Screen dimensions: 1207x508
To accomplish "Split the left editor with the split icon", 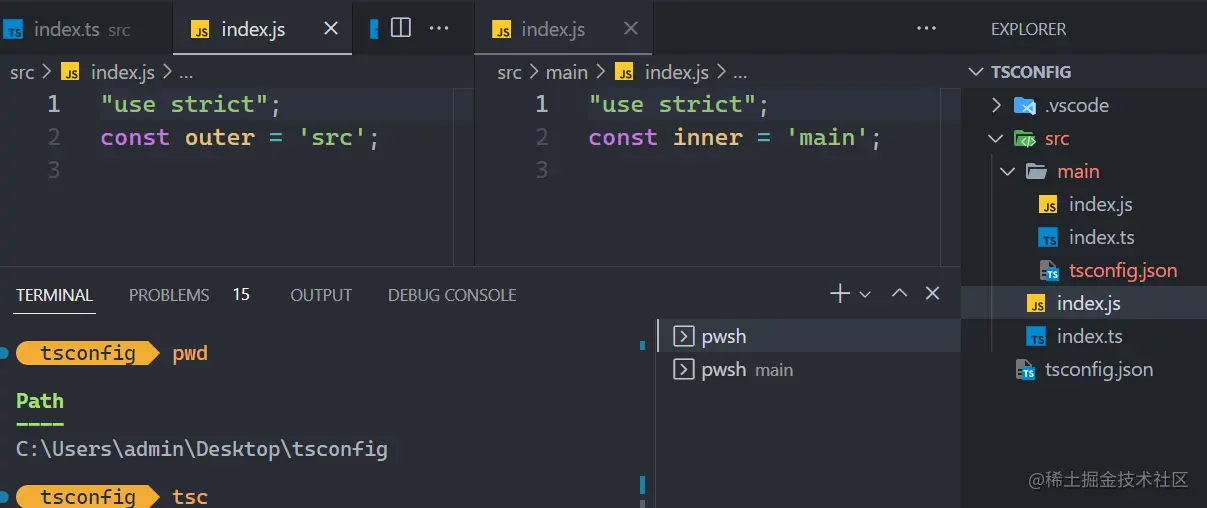I will tap(401, 28).
